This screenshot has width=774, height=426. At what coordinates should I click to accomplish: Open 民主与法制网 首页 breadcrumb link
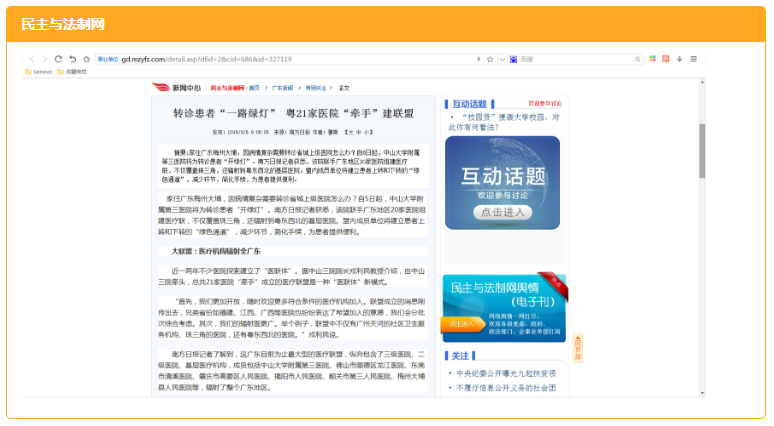pyautogui.click(x=235, y=88)
